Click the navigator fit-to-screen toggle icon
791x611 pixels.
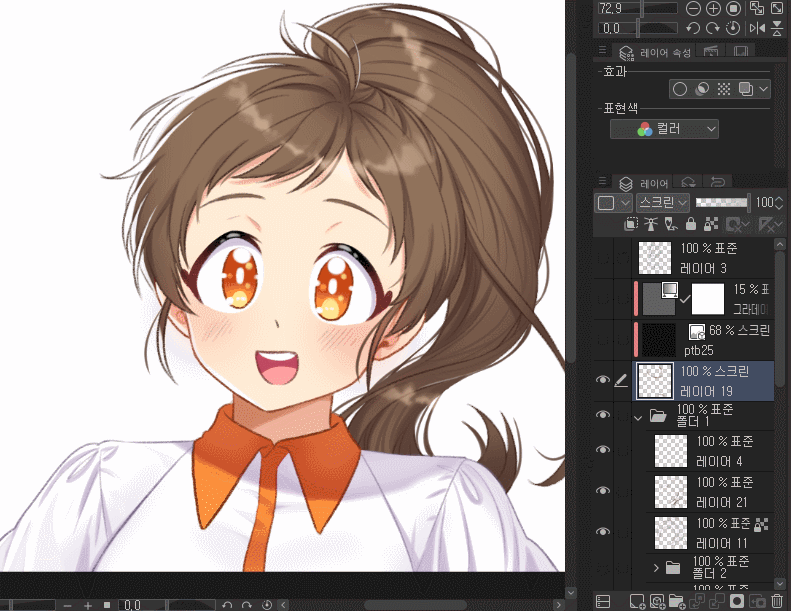pyautogui.click(x=757, y=9)
